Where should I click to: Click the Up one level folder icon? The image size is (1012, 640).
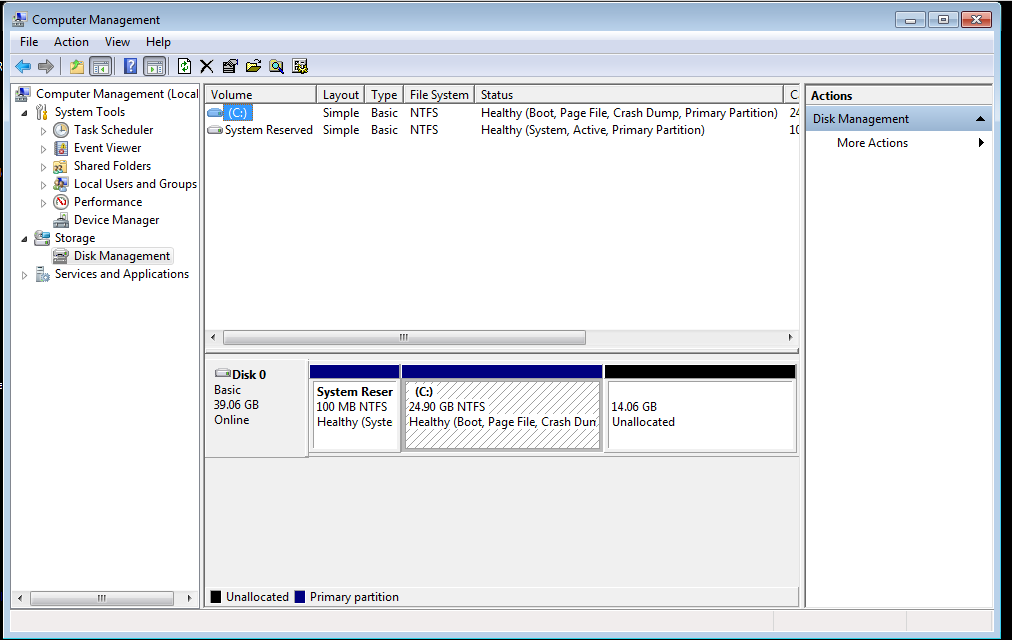tap(77, 66)
